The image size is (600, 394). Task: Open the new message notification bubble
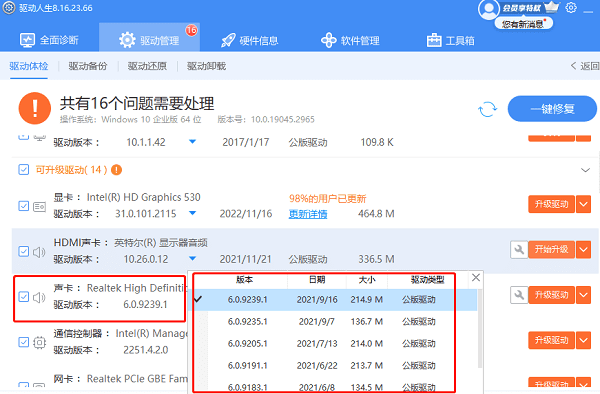click(x=523, y=24)
